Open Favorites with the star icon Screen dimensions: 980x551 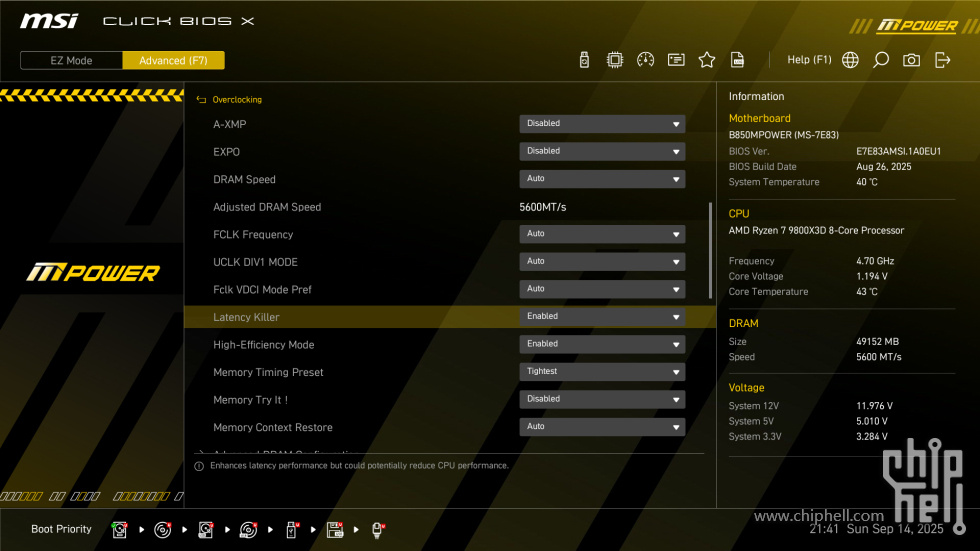(x=707, y=60)
